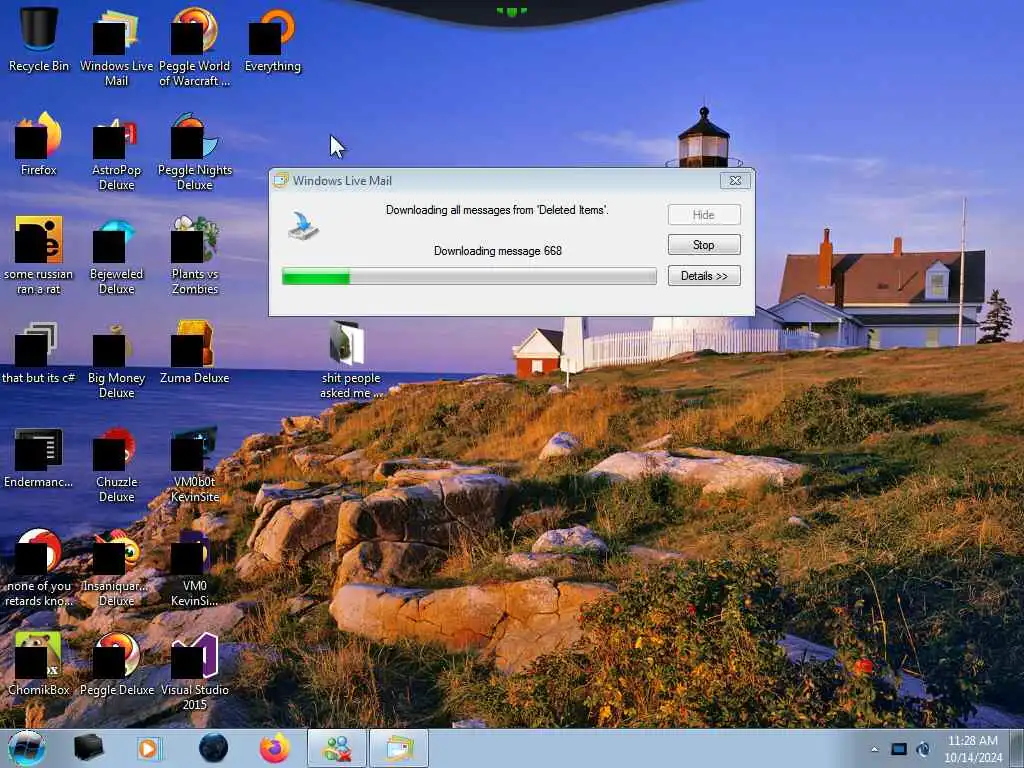Open the Everything search shortcut
Screen dimensions: 1024x768
tap(272, 39)
